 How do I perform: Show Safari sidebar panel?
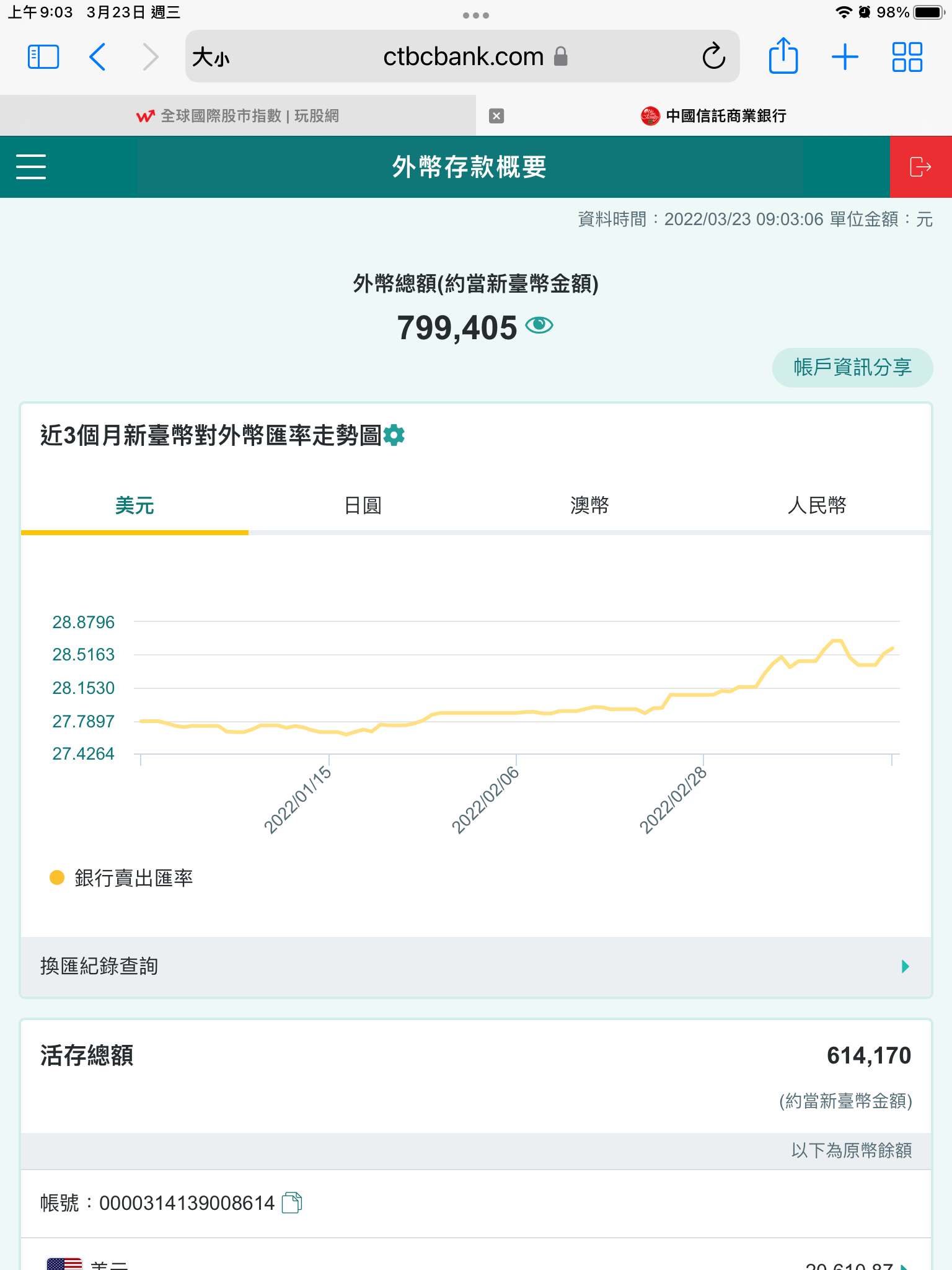[x=43, y=56]
